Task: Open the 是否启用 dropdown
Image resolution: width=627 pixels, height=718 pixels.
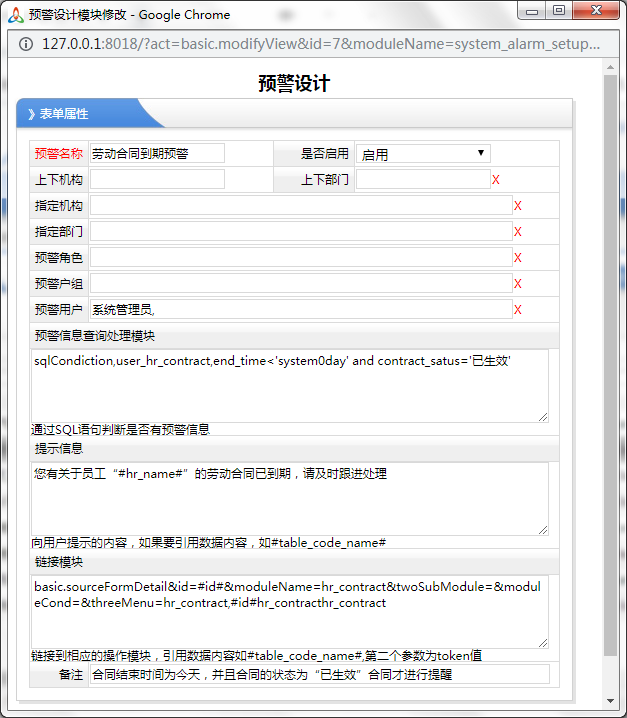Action: pos(423,154)
